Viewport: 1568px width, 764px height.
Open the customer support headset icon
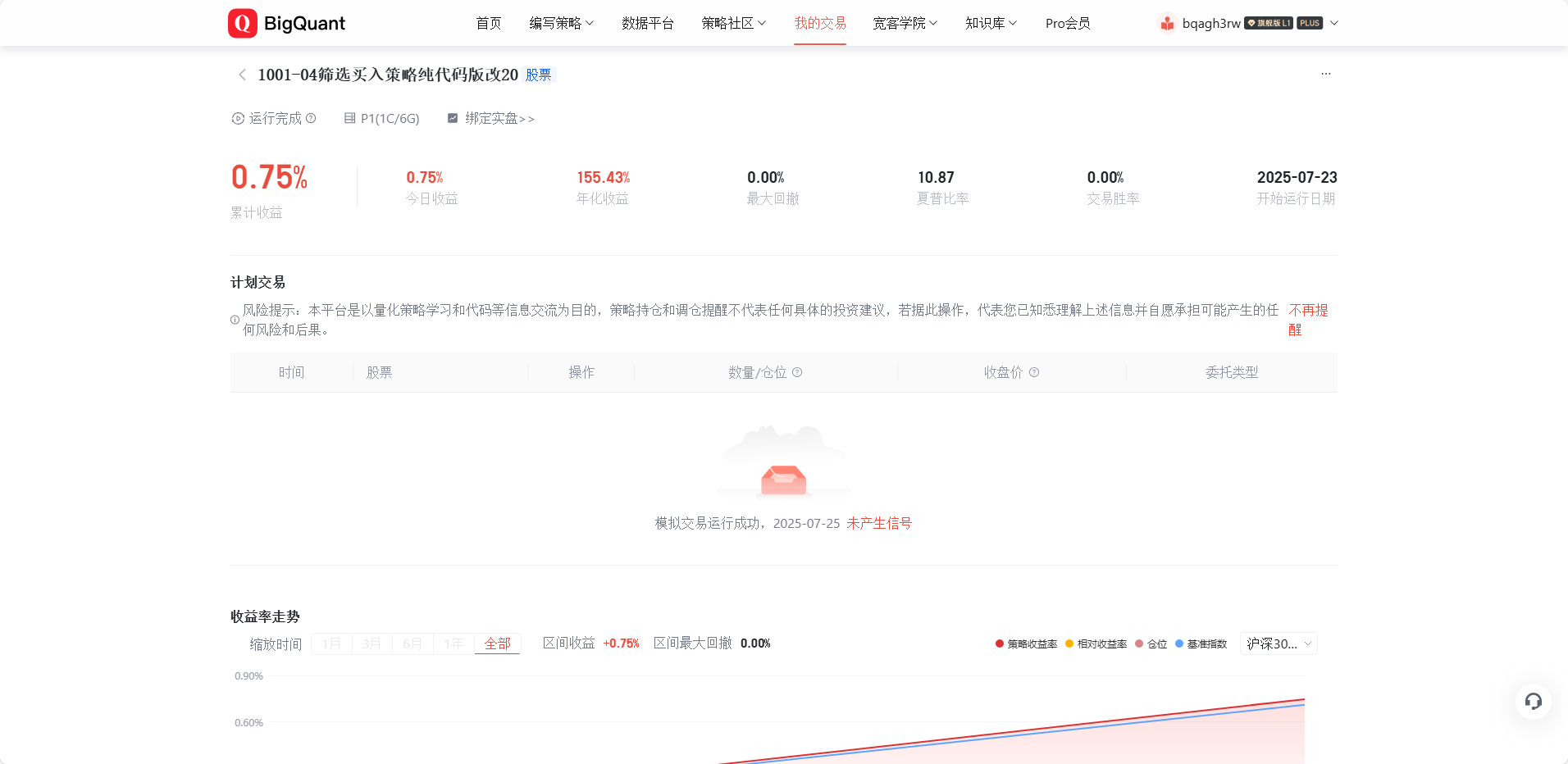(x=1533, y=701)
